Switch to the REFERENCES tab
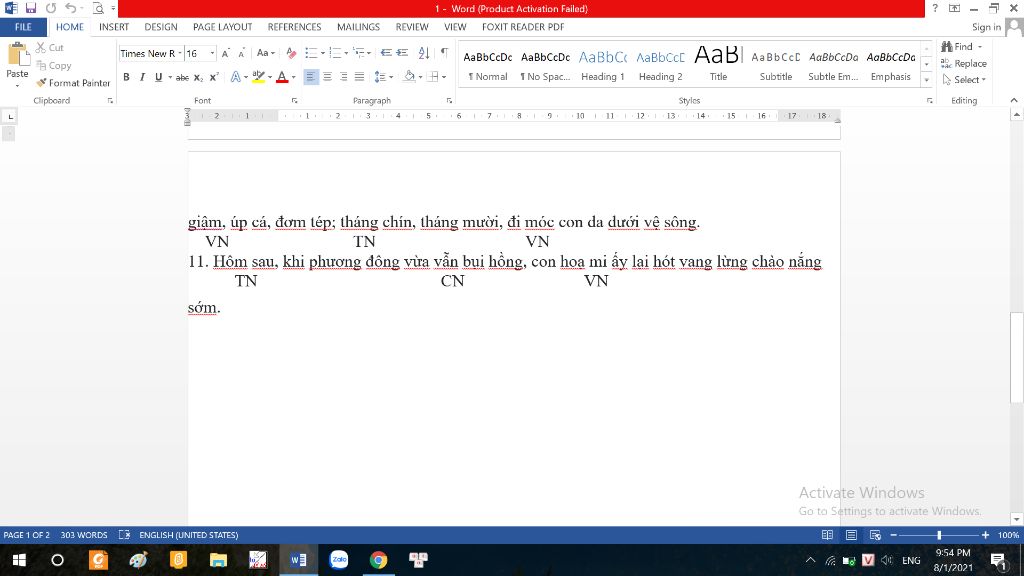This screenshot has height=576, width=1024. click(295, 27)
